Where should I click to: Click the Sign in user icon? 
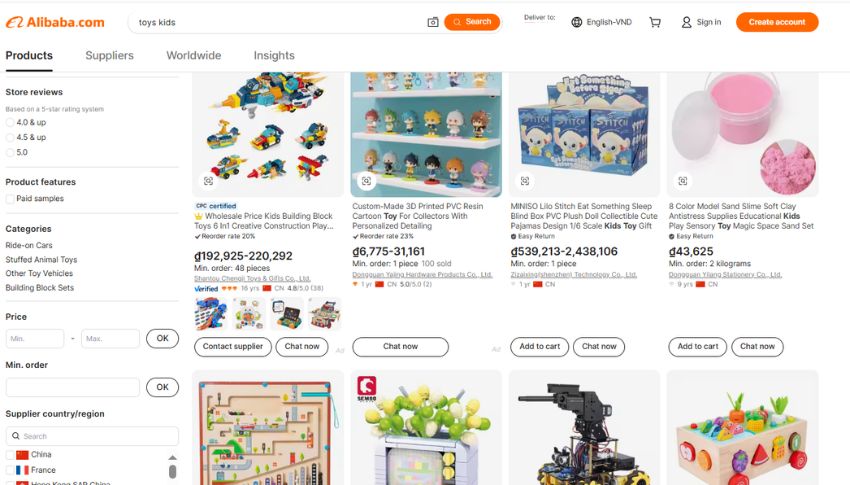686,22
